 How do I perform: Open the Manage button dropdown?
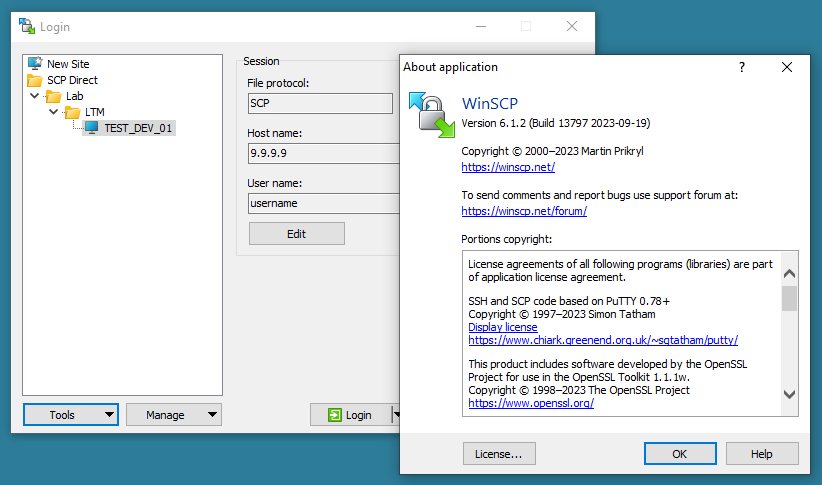coord(212,415)
